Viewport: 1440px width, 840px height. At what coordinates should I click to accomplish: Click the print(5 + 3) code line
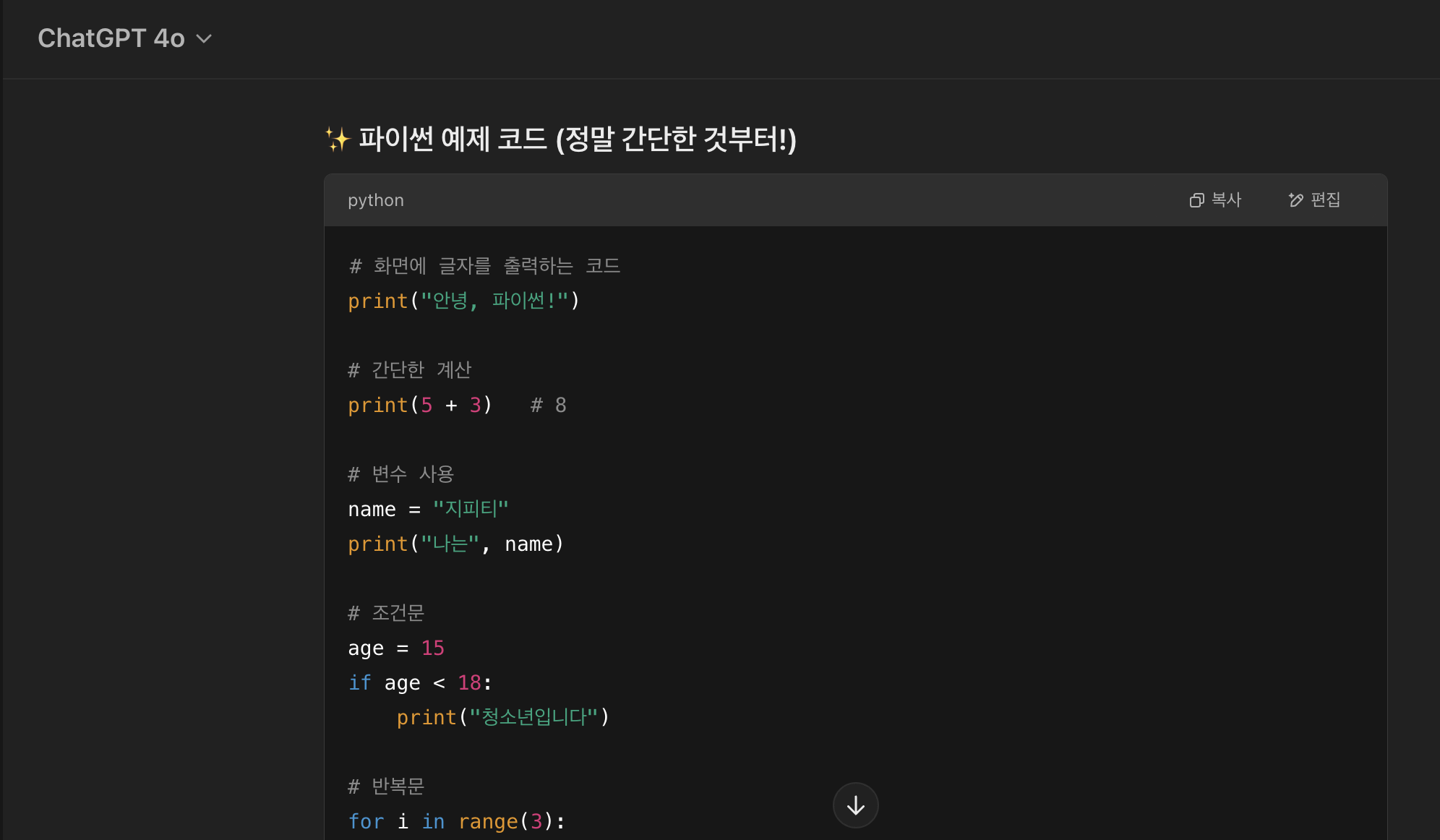419,405
